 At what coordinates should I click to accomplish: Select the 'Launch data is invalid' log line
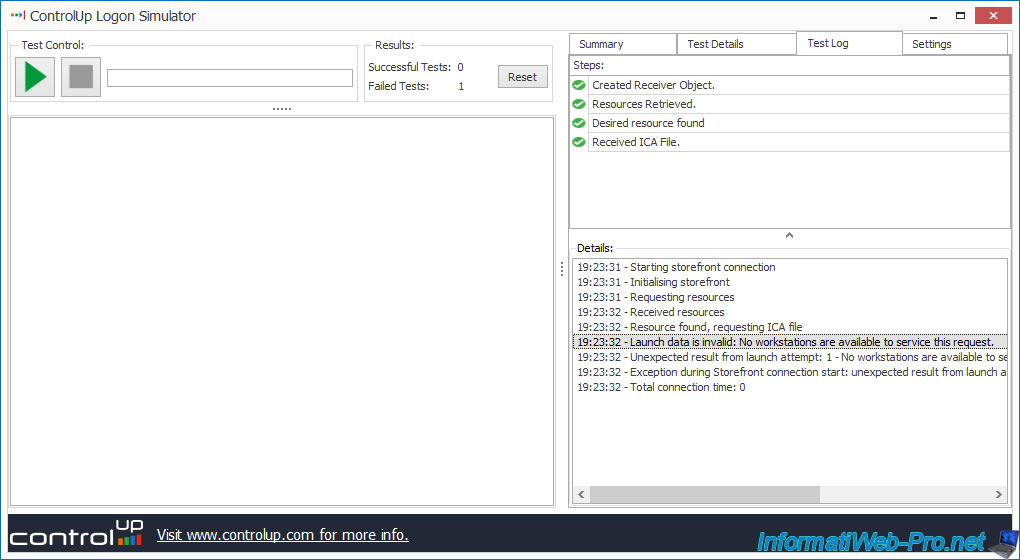point(790,342)
